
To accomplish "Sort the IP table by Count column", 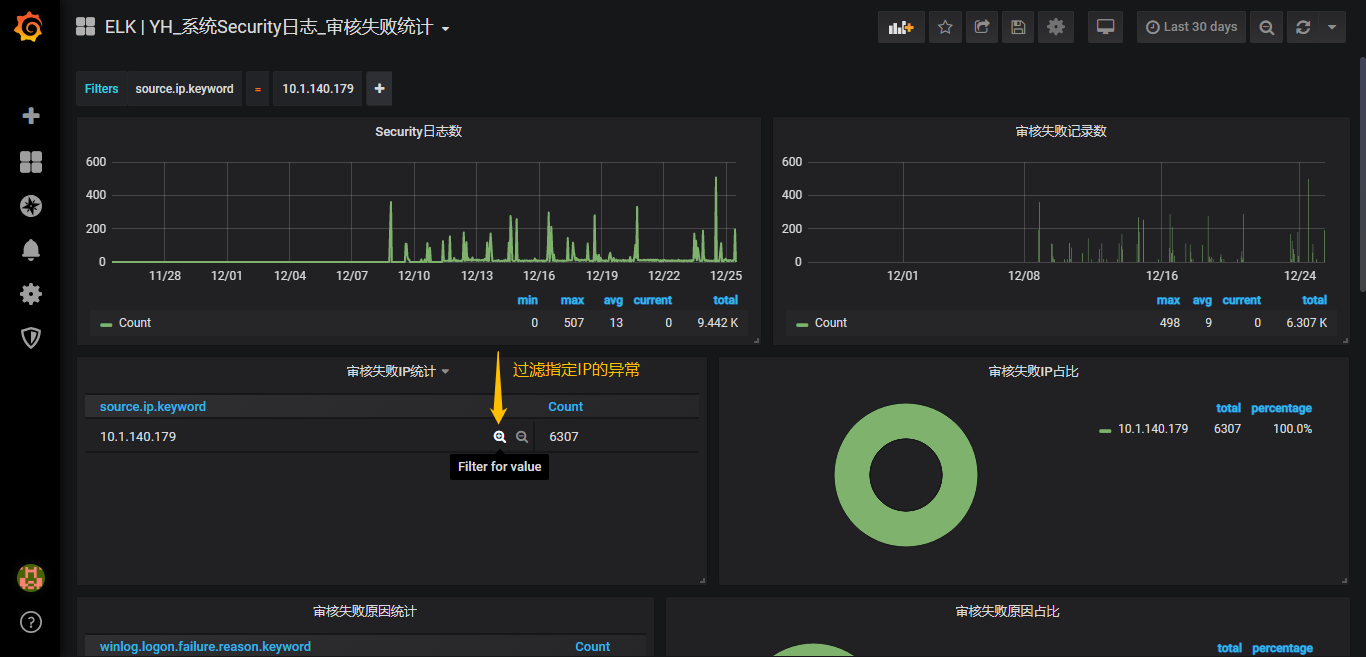I will [x=565, y=406].
